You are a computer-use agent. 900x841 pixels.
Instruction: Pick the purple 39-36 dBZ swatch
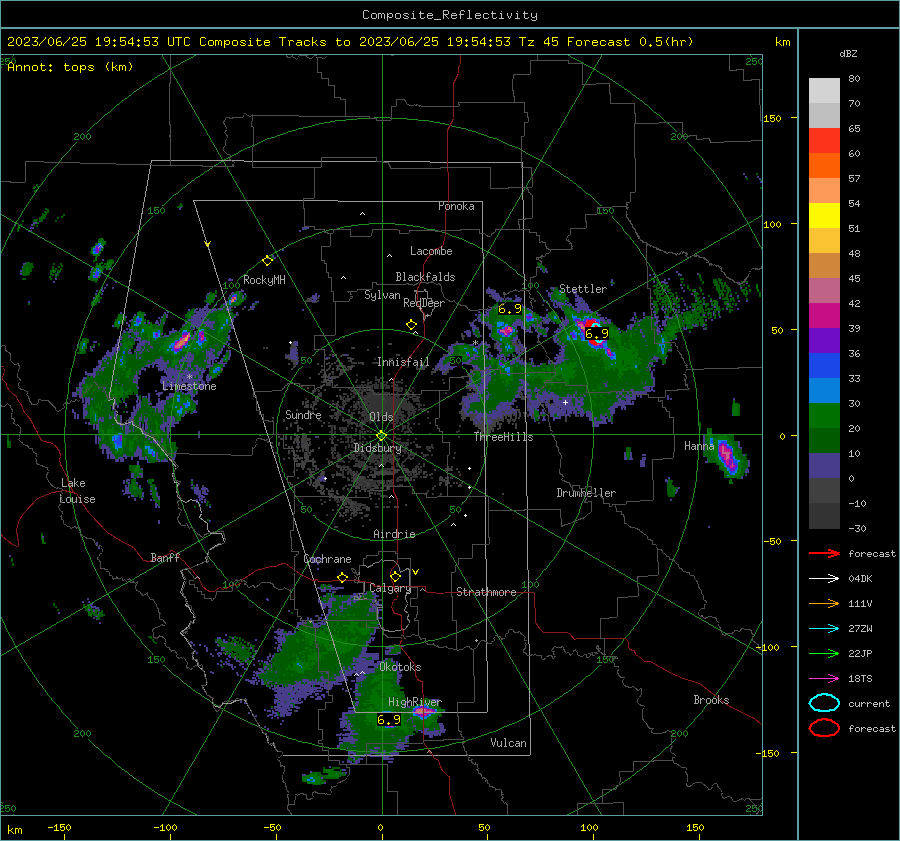point(824,341)
